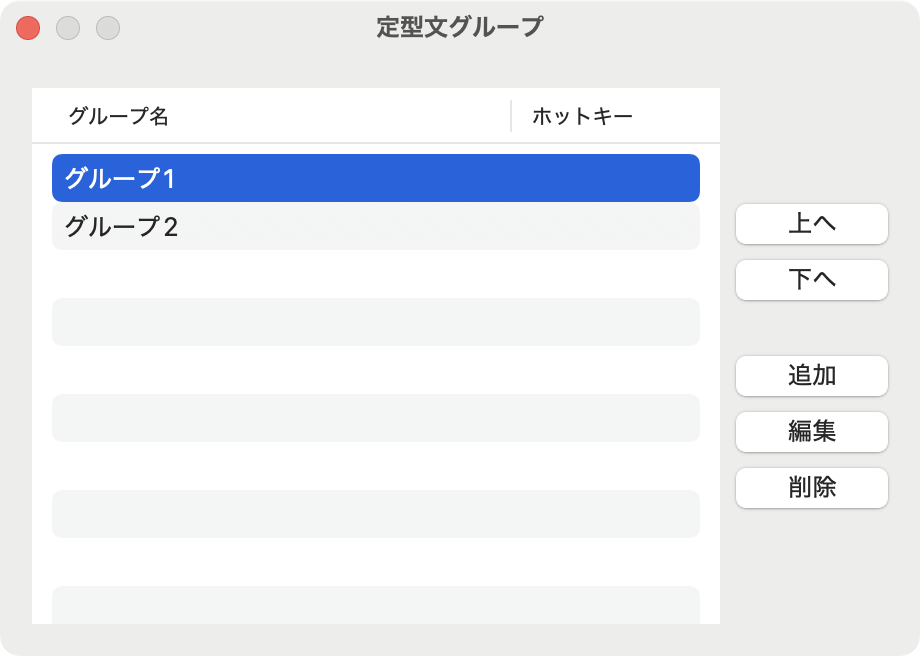The image size is (920, 656).
Task: Click the グループ1 name text
Action: tap(120, 178)
